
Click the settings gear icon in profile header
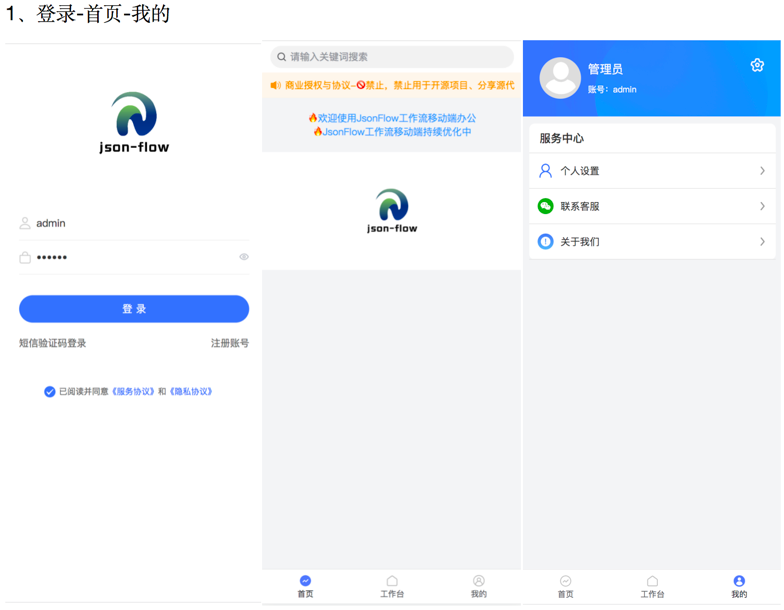pos(757,65)
